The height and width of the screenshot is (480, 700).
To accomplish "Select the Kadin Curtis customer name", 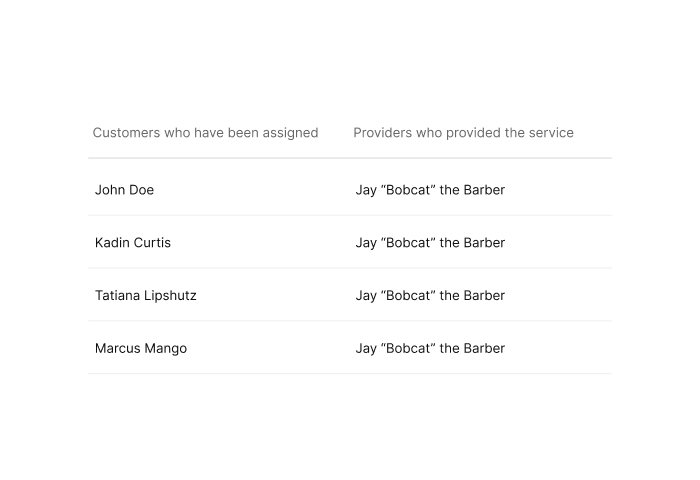I will pos(133,242).
